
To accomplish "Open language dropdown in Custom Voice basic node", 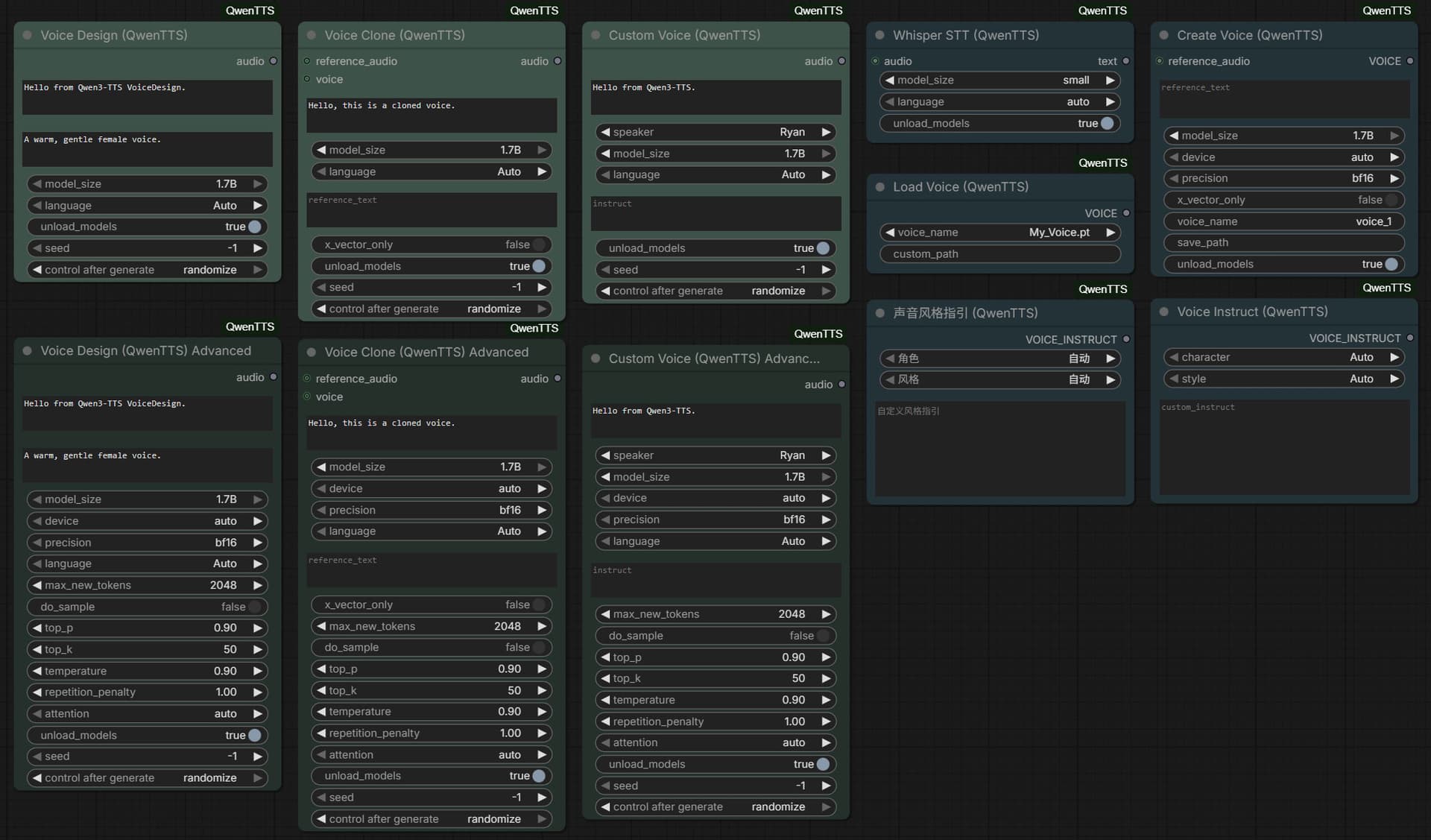I will point(715,175).
